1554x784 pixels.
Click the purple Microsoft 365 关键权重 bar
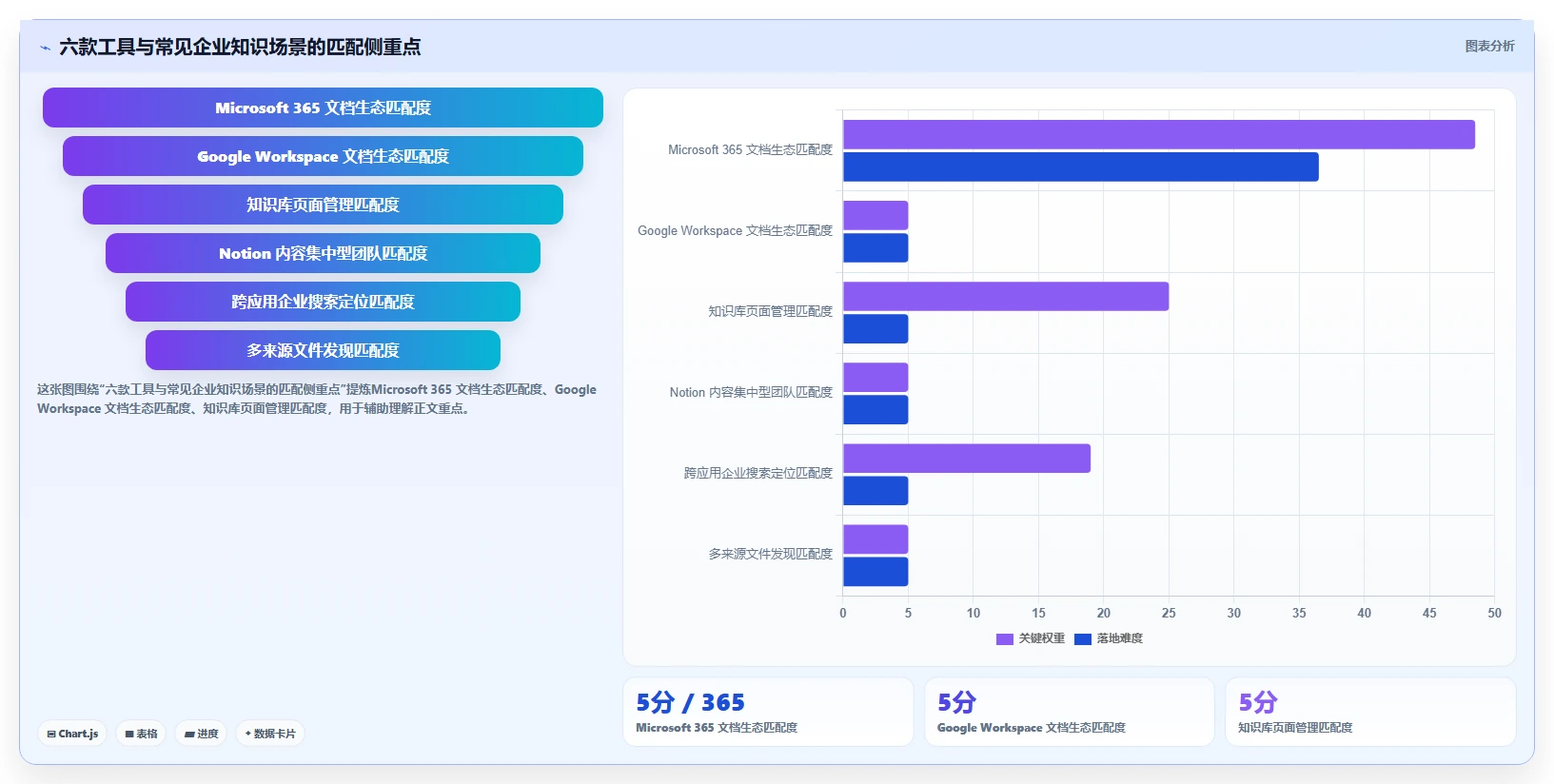pos(1159,134)
